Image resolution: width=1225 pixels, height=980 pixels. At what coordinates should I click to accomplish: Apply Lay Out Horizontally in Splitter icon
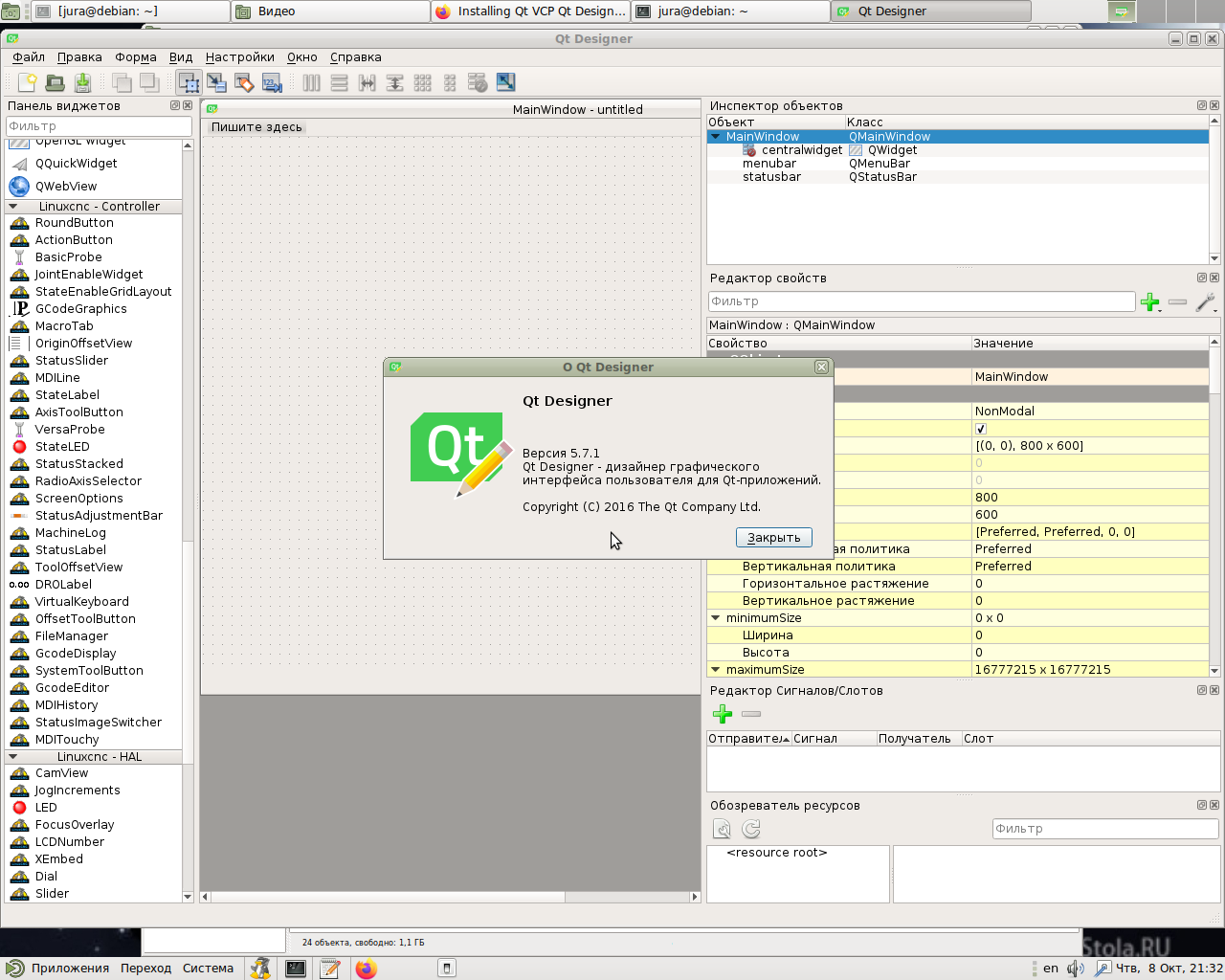click(x=367, y=82)
